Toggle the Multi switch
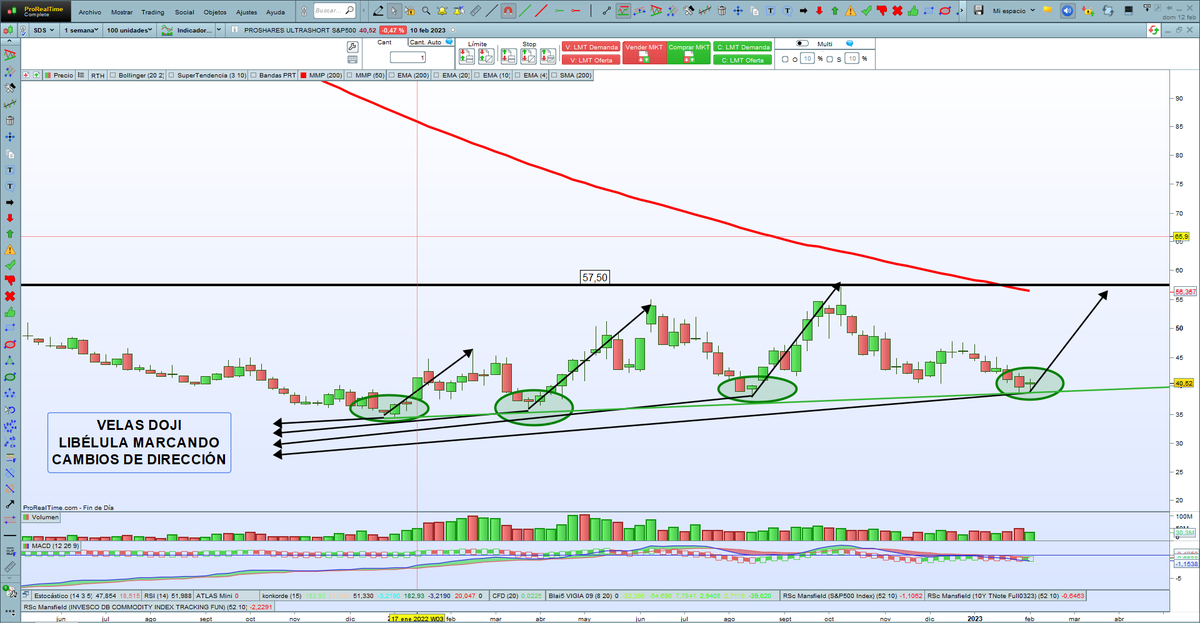Image resolution: width=1200 pixels, height=623 pixels. pyautogui.click(x=803, y=44)
